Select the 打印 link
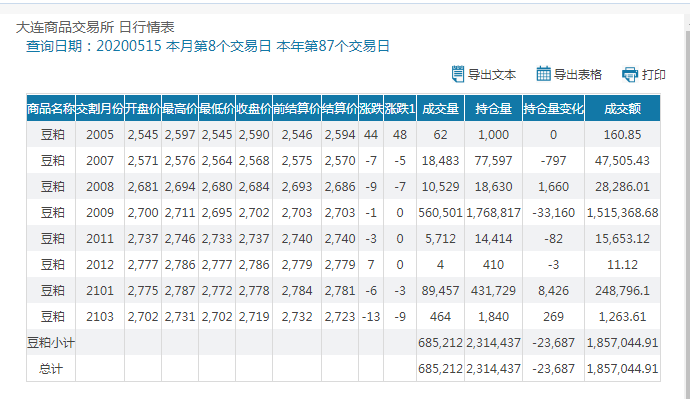690x399 pixels. tap(653, 74)
